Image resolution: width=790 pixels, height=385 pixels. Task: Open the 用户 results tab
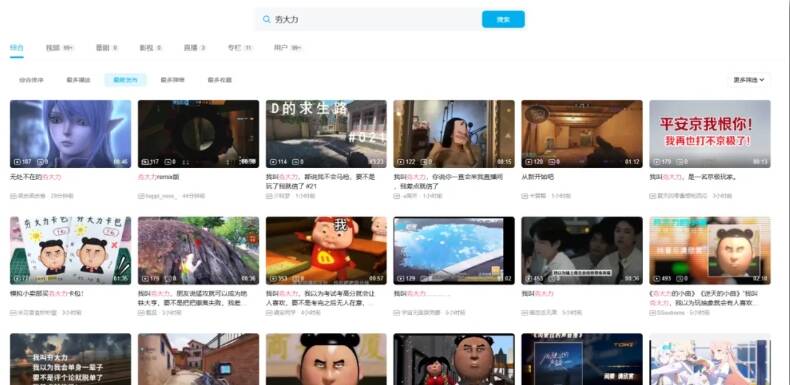click(x=288, y=48)
